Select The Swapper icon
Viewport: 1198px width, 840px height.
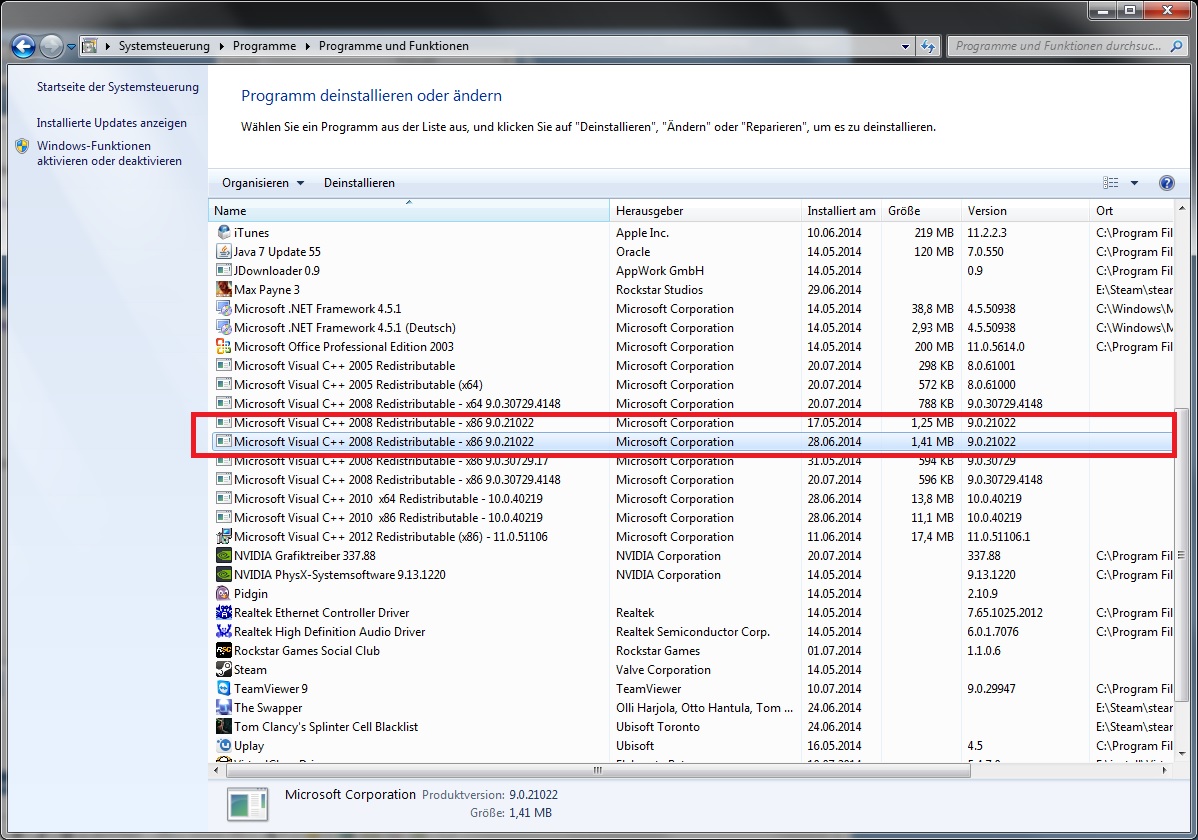pyautogui.click(x=224, y=708)
